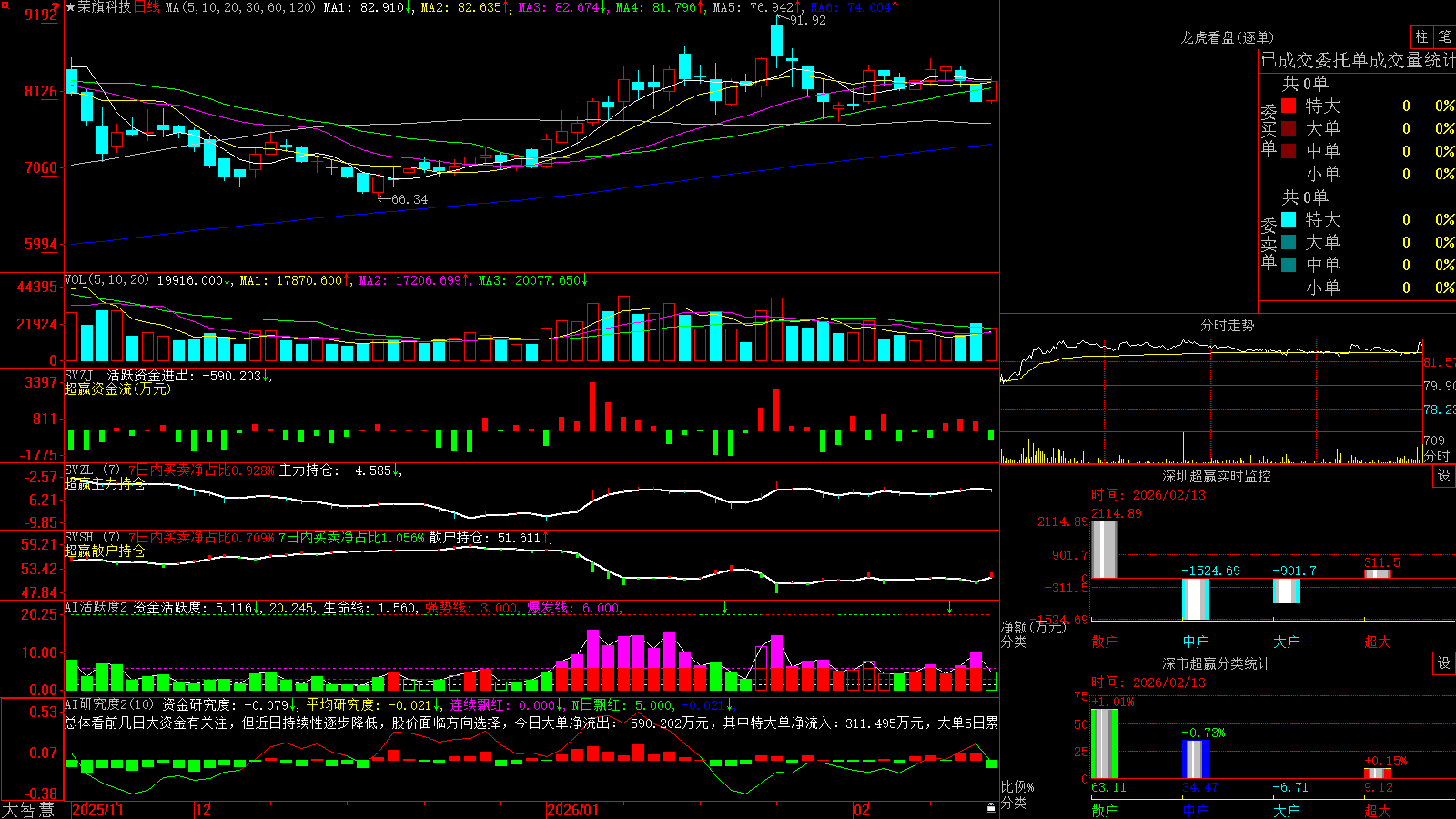Open 设 settings for 深市超赢分类统计
Screen dimensions: 1456x819
pyautogui.click(x=1444, y=663)
